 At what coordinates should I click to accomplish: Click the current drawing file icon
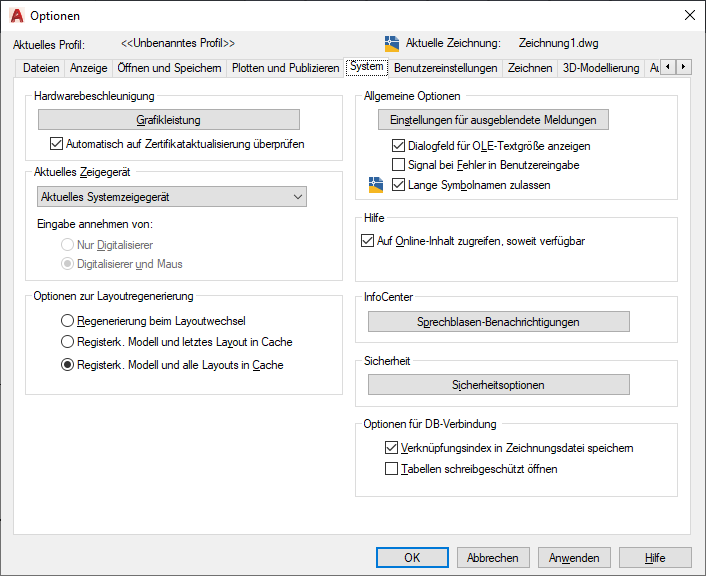[392, 44]
